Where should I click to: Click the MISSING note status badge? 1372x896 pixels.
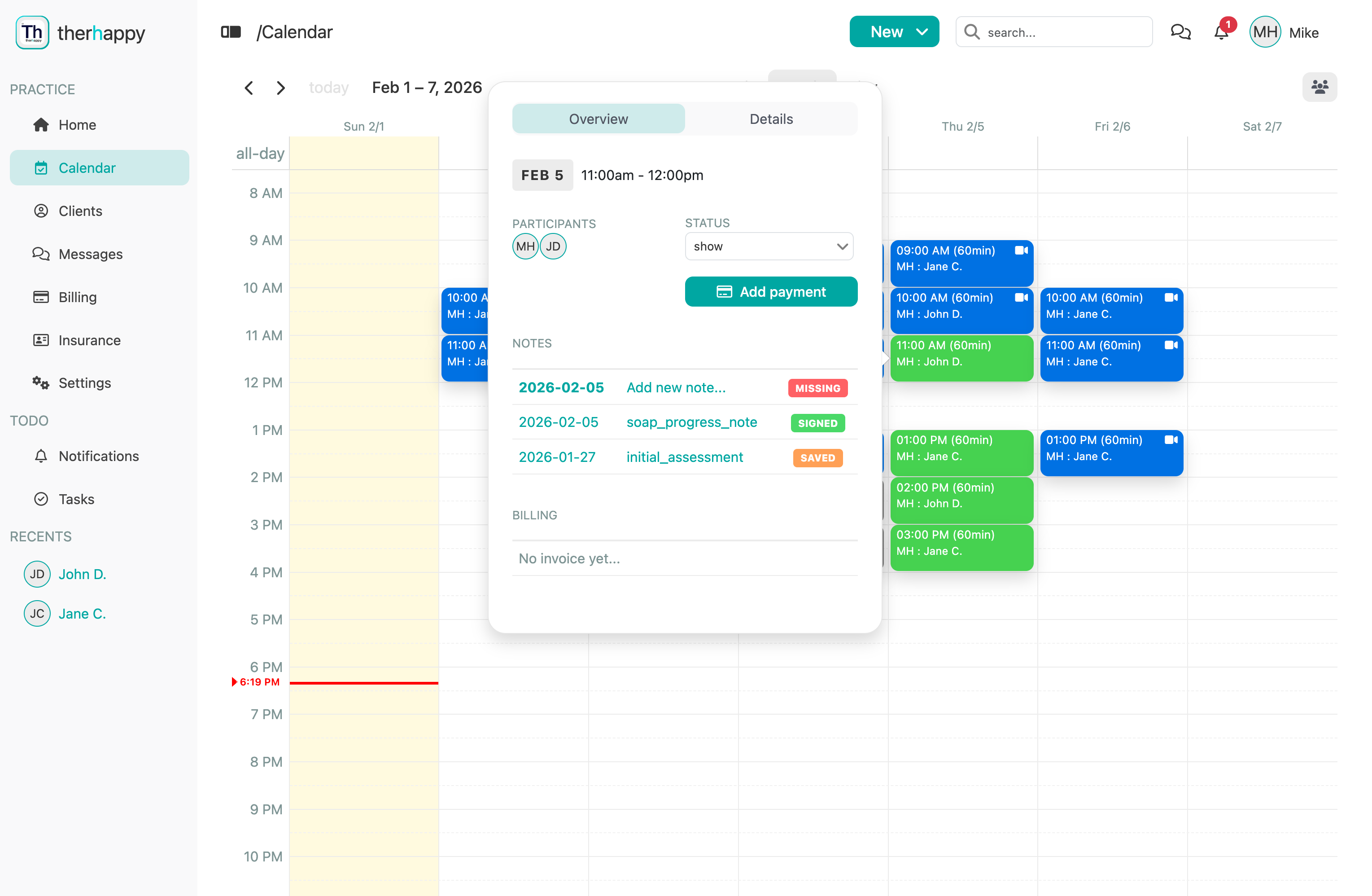[817, 388]
